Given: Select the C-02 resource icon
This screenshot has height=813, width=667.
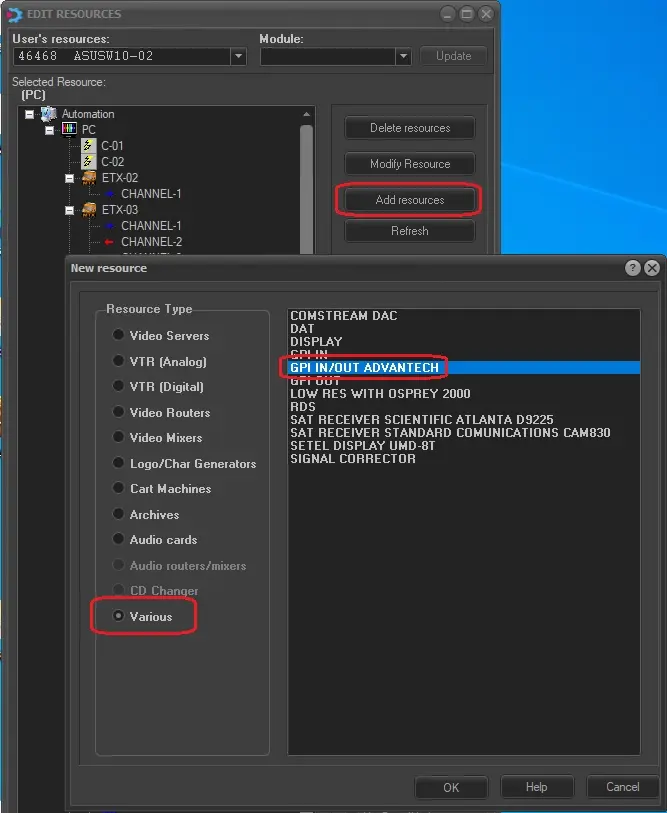Looking at the screenshot, I should click(88, 162).
